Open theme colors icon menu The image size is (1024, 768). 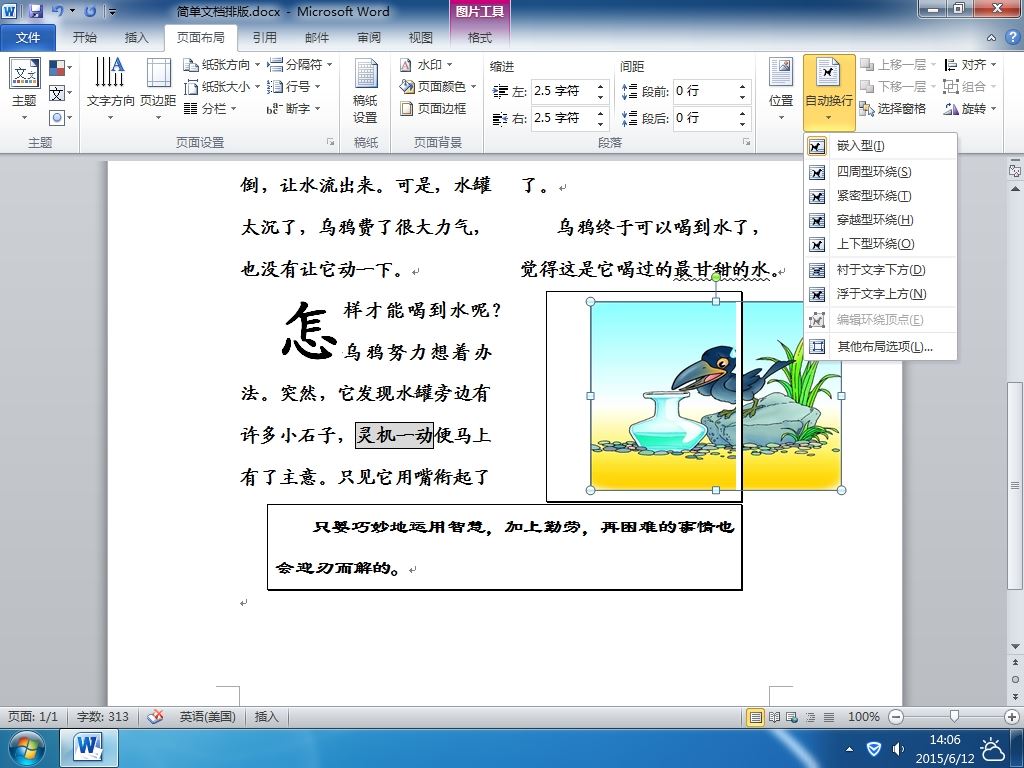(60, 67)
